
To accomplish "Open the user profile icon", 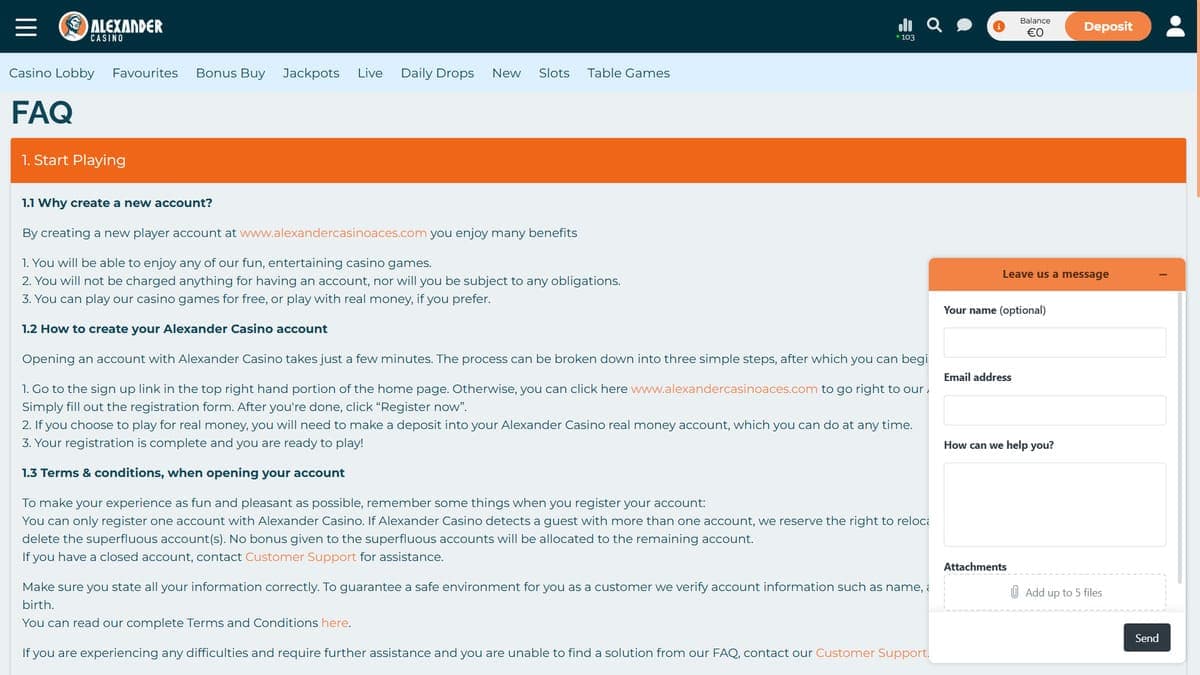I will pos(1176,26).
